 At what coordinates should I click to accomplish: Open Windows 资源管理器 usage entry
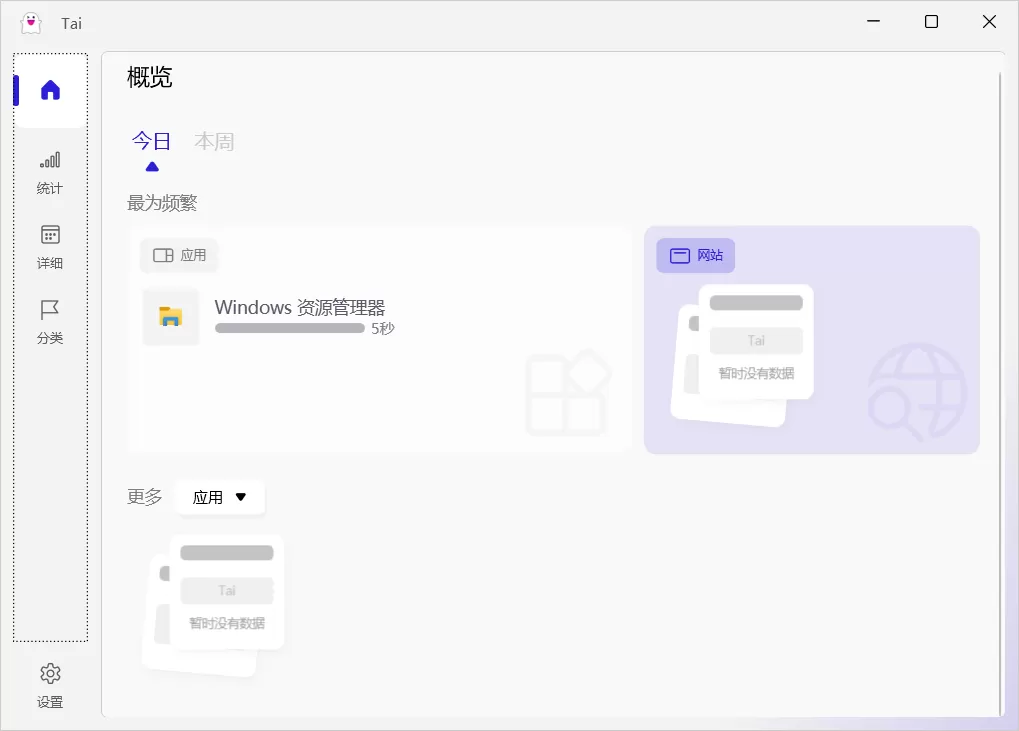pos(300,307)
